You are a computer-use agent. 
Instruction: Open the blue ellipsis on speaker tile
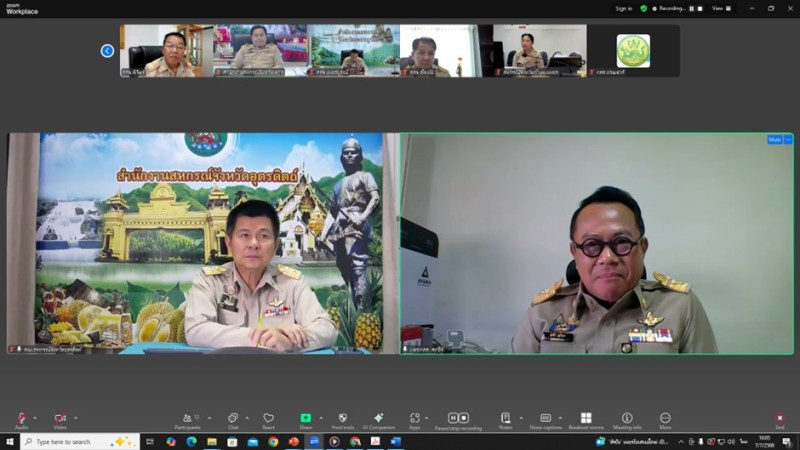click(x=788, y=139)
